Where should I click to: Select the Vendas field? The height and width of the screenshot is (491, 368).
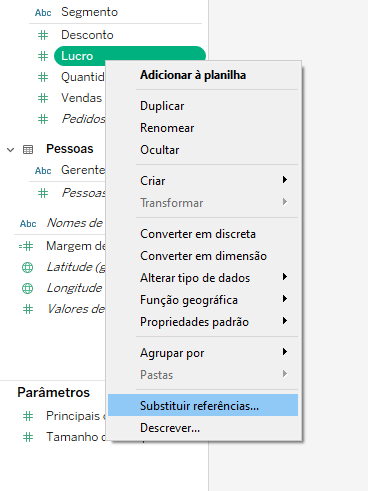81,98
